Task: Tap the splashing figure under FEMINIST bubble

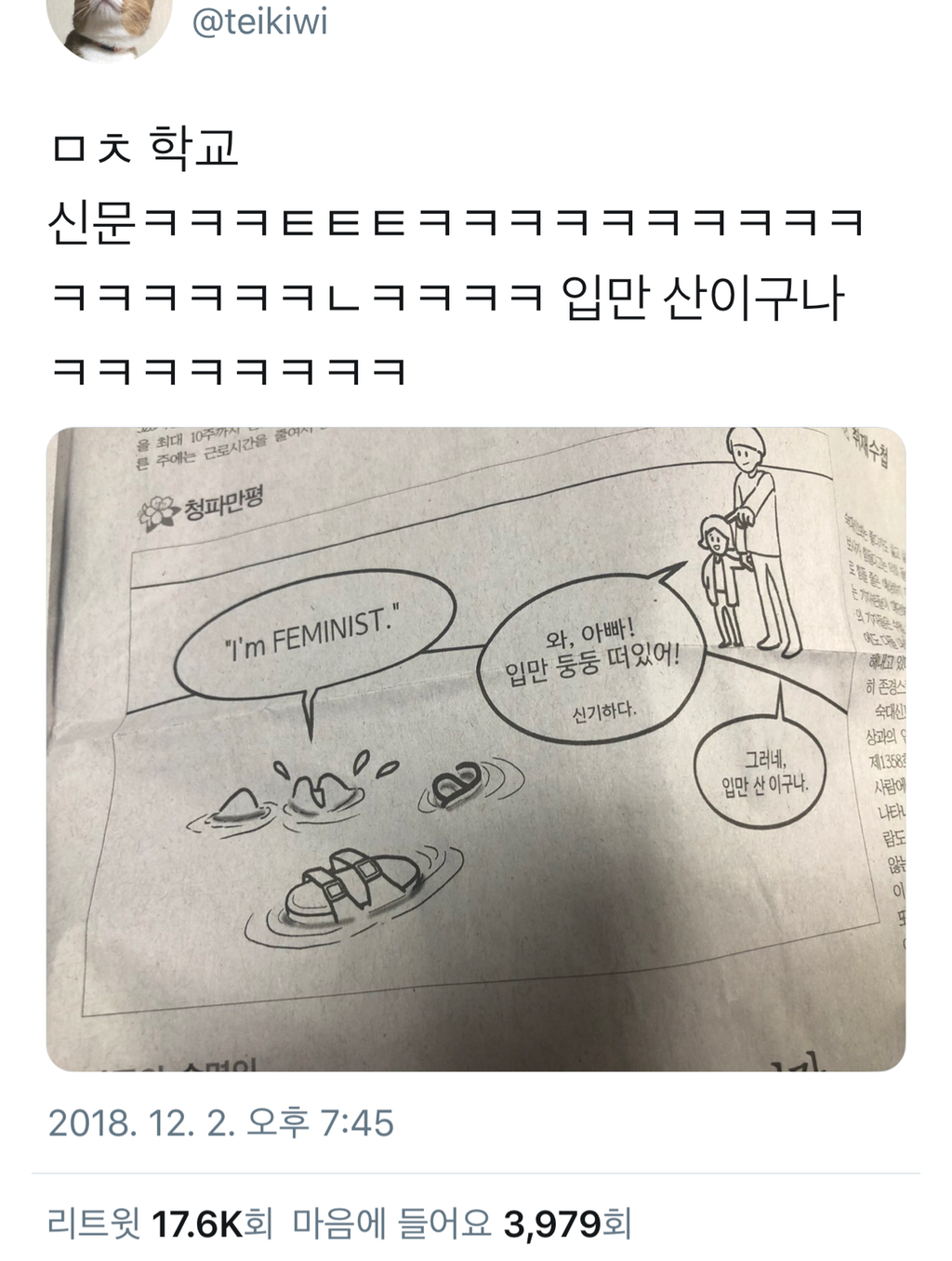Action: pos(325,783)
